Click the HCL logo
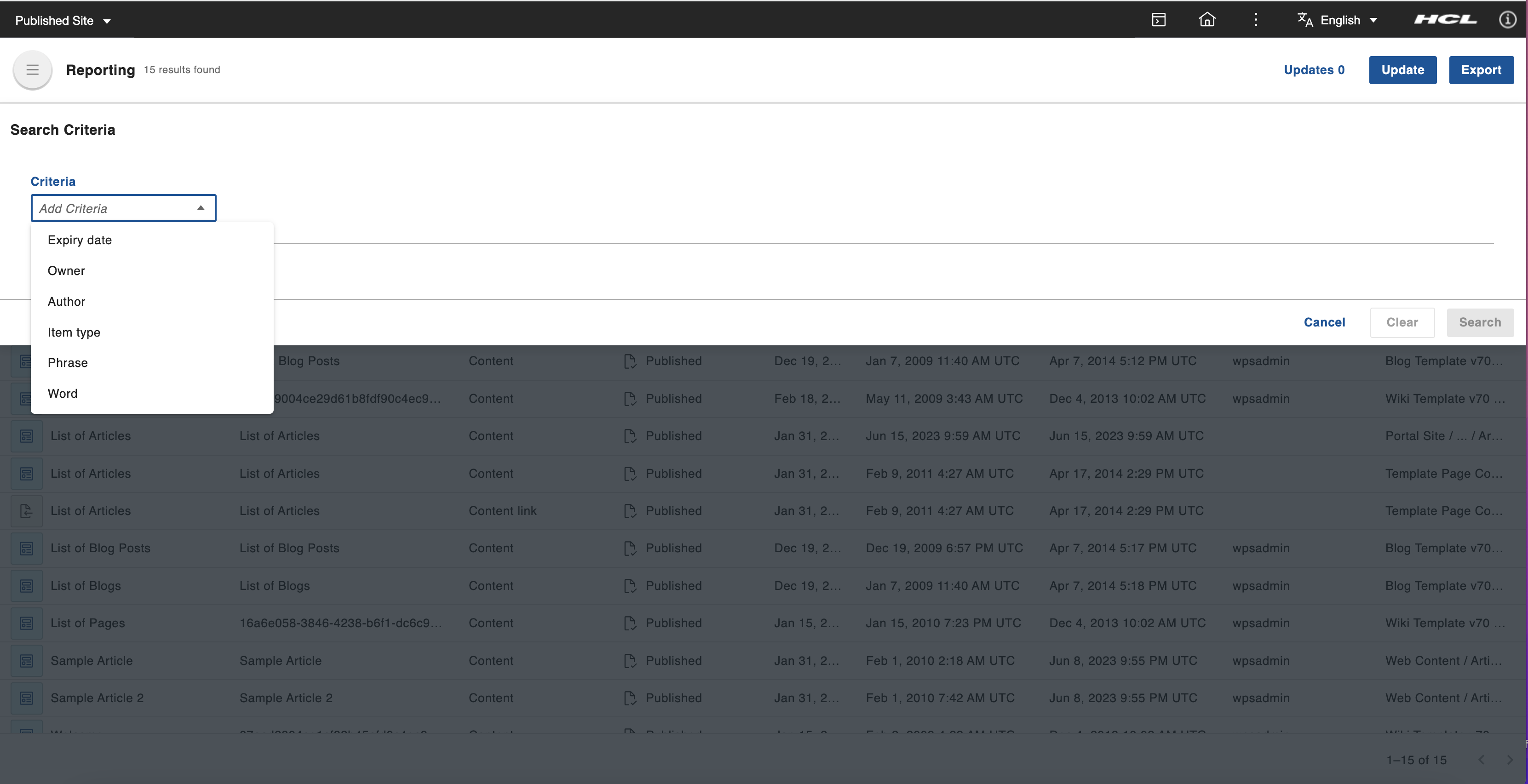 [1446, 20]
